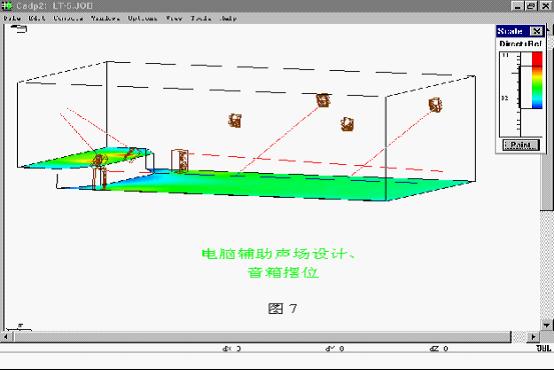Click the Cadp2 application icon in title bar
The height and width of the screenshot is (370, 554).
coord(7,6)
